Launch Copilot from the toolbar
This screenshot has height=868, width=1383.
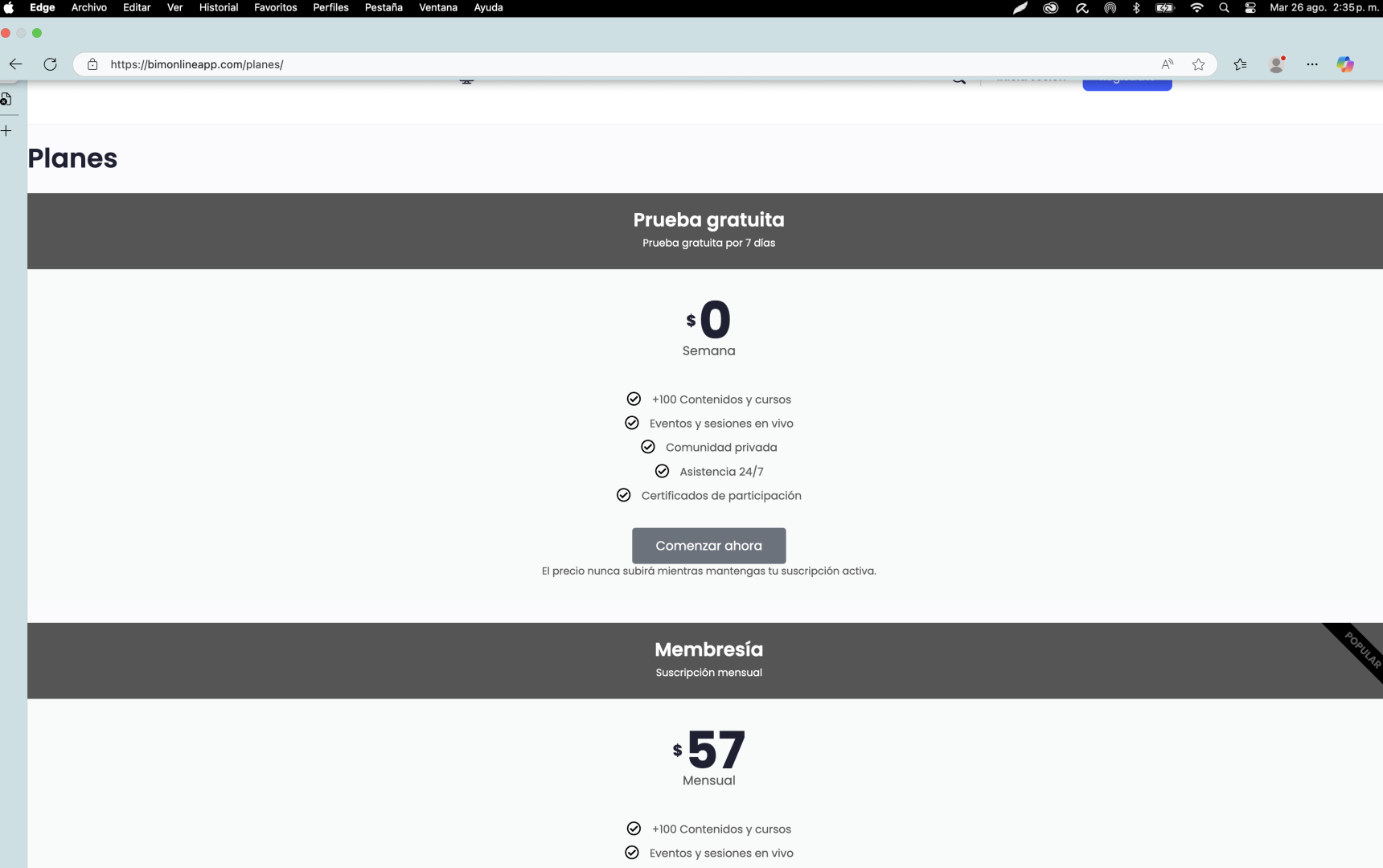pyautogui.click(x=1345, y=64)
